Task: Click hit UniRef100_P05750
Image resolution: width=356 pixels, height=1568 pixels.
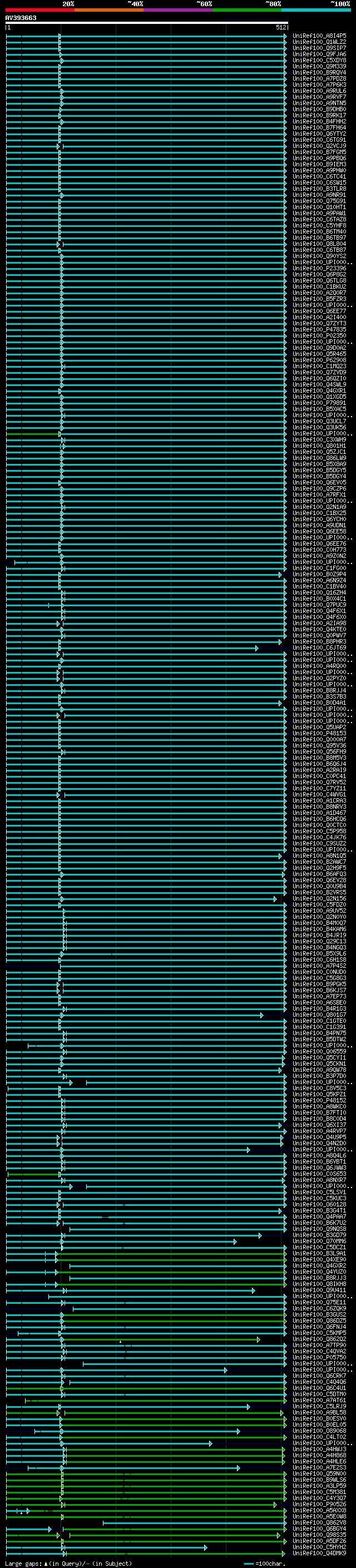Action: (x=319, y=1357)
